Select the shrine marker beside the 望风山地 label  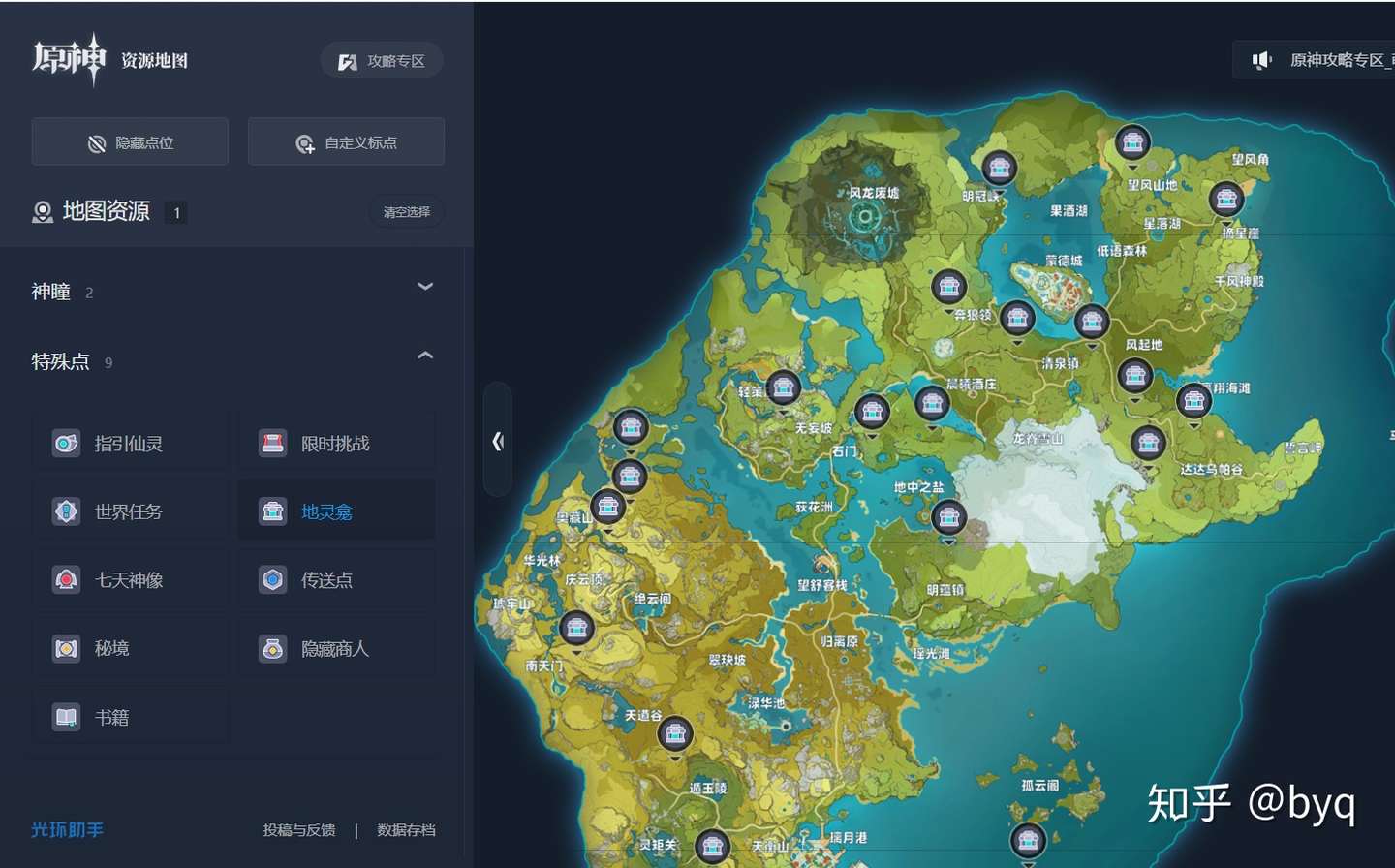coord(1131,143)
